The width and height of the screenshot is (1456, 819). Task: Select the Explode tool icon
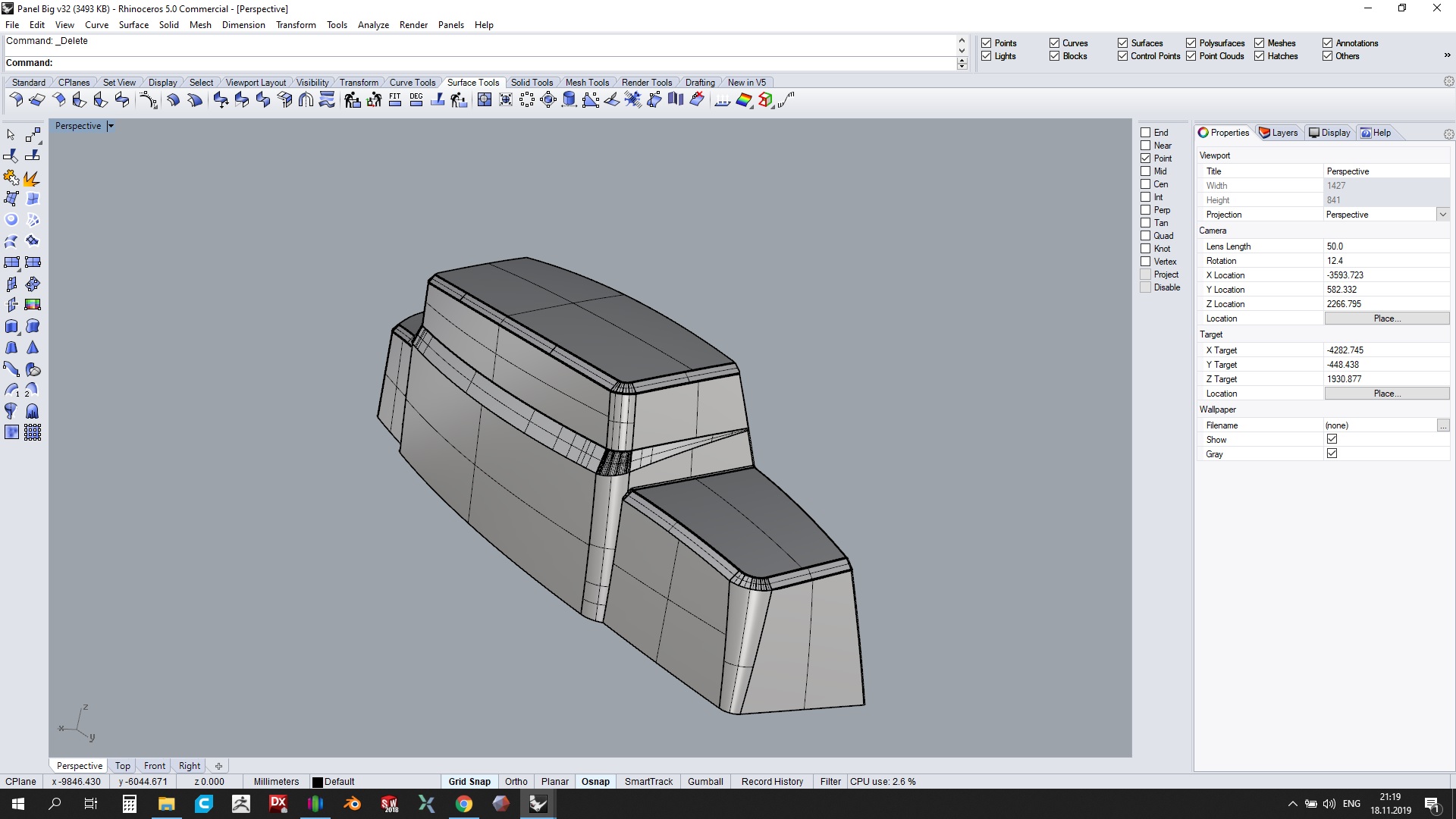[32, 177]
